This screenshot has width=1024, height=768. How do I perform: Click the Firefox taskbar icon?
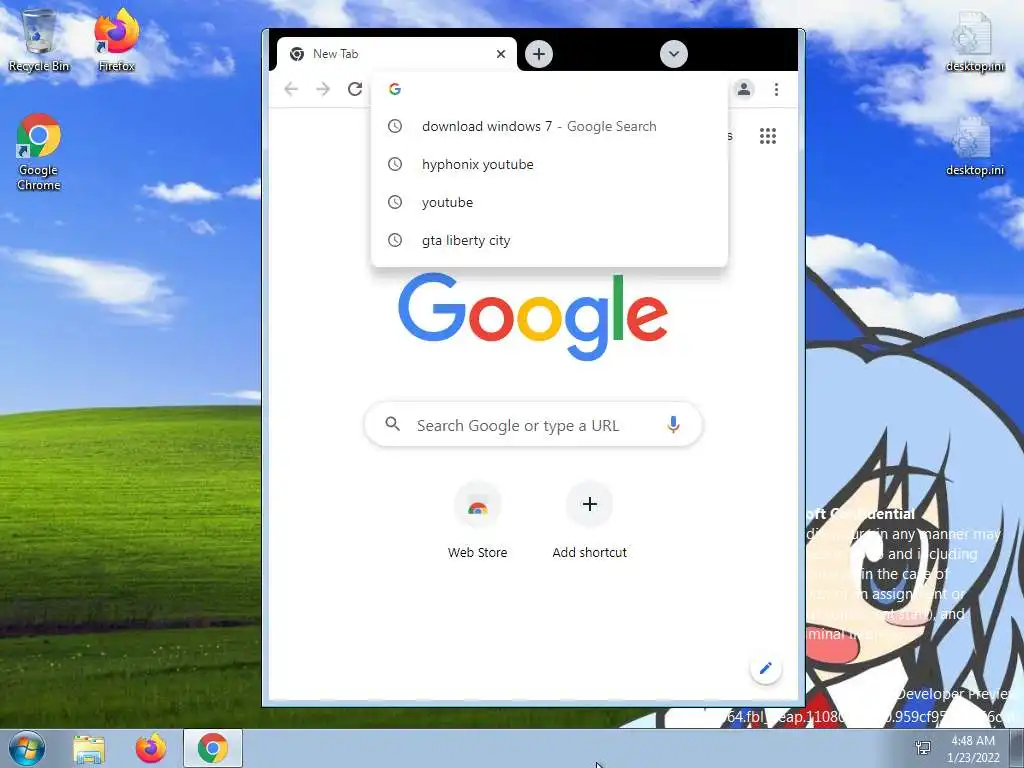[151, 749]
